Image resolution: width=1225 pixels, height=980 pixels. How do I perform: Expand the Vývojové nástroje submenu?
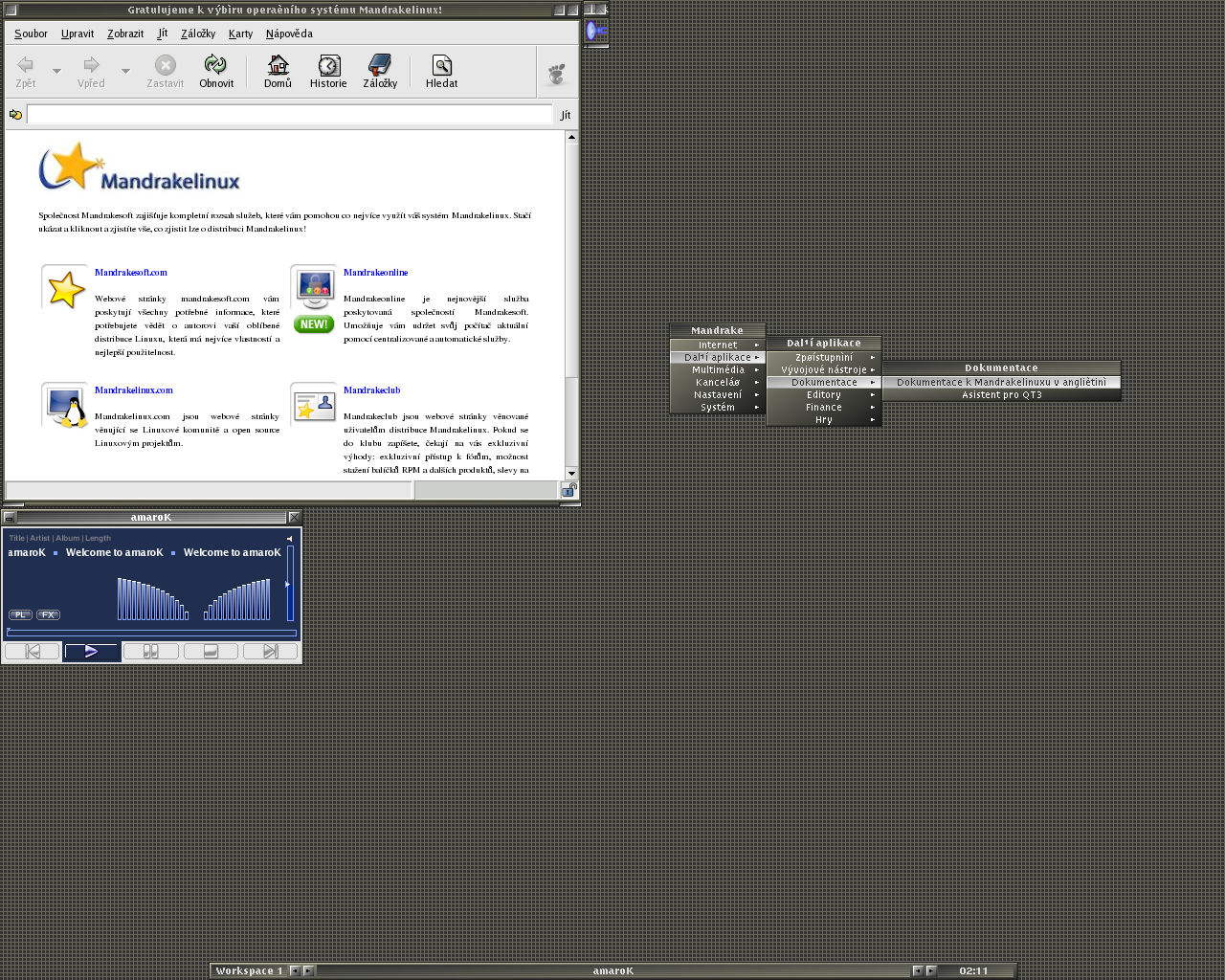(x=824, y=369)
